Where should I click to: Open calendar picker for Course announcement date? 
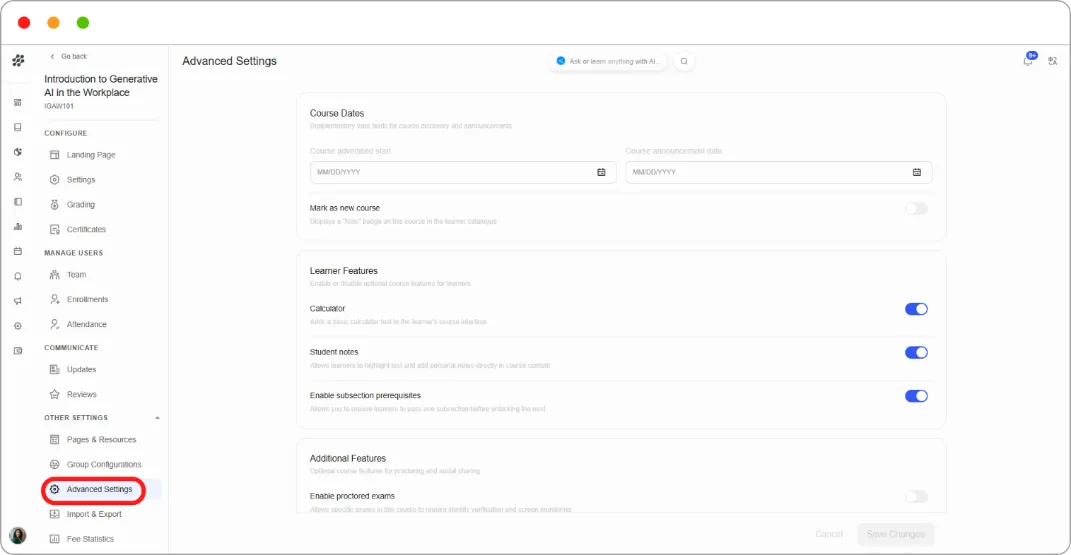pyautogui.click(x=917, y=172)
